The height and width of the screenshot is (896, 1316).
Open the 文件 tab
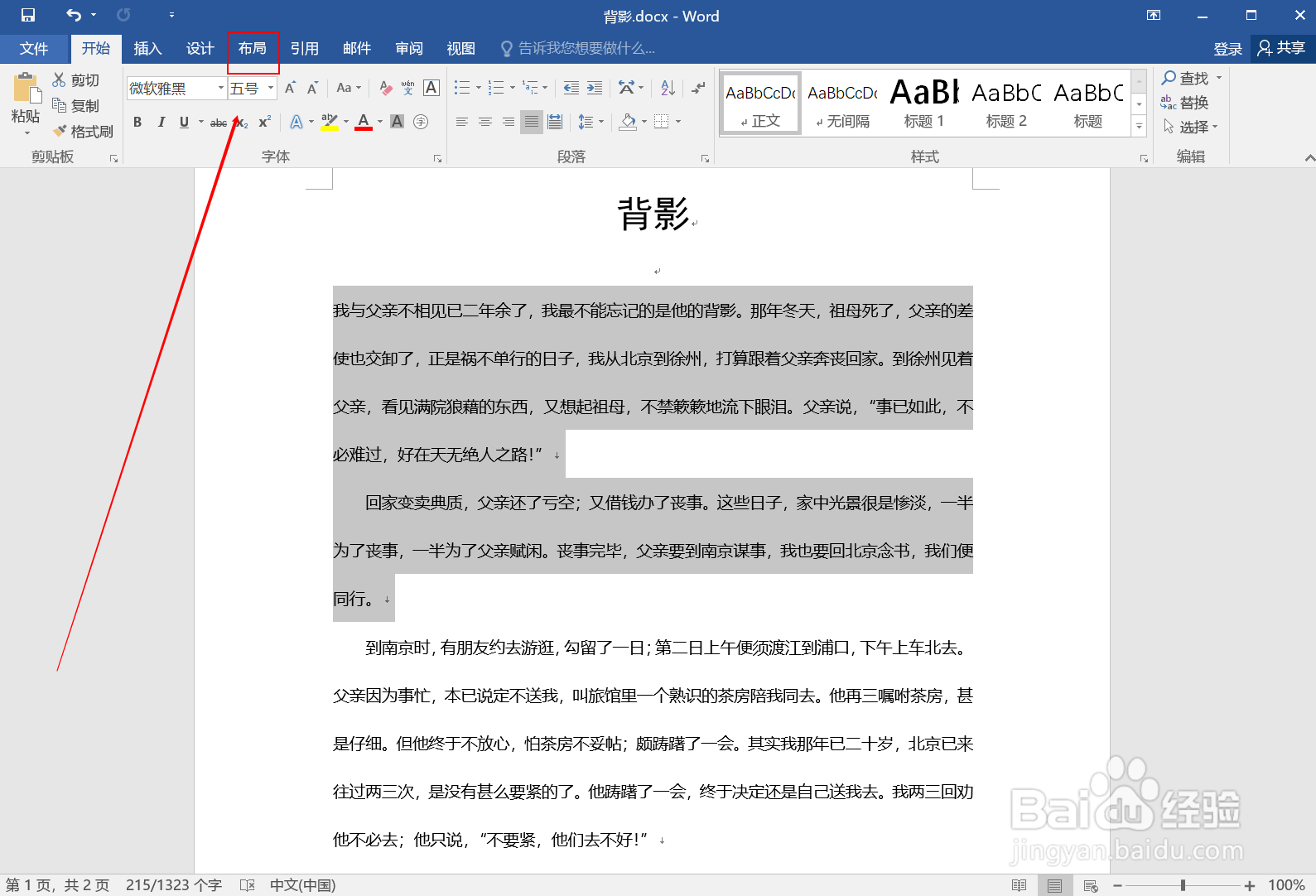(34, 48)
